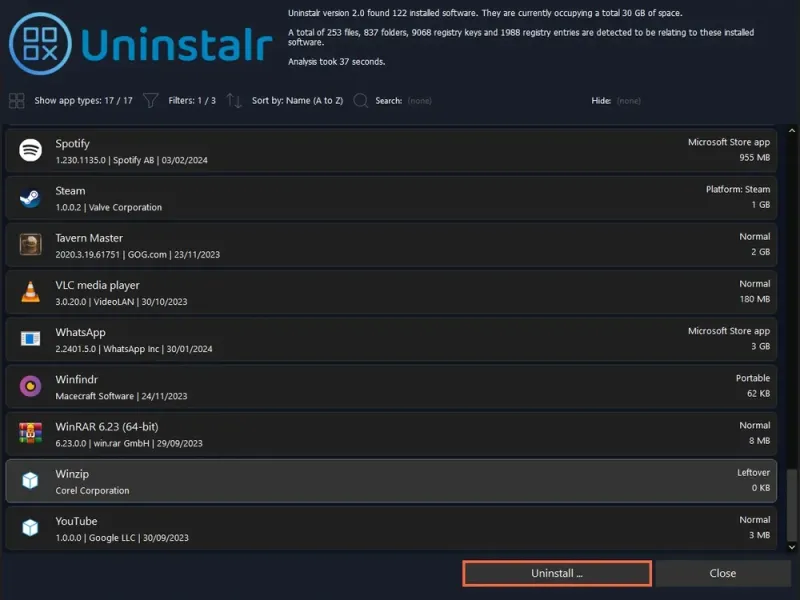Image resolution: width=800 pixels, height=600 pixels.
Task: Select the Winzip name text
Action: tap(72, 474)
